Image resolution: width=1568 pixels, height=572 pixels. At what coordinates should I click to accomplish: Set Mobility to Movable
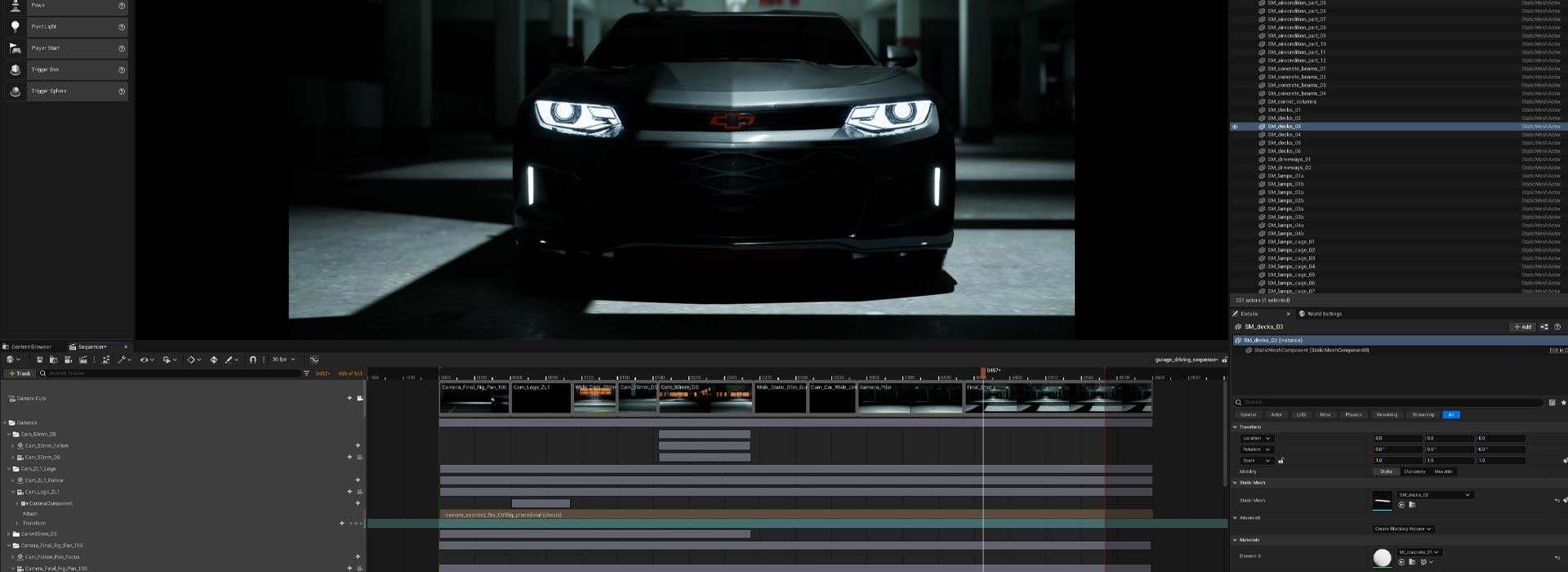pyautogui.click(x=1443, y=471)
